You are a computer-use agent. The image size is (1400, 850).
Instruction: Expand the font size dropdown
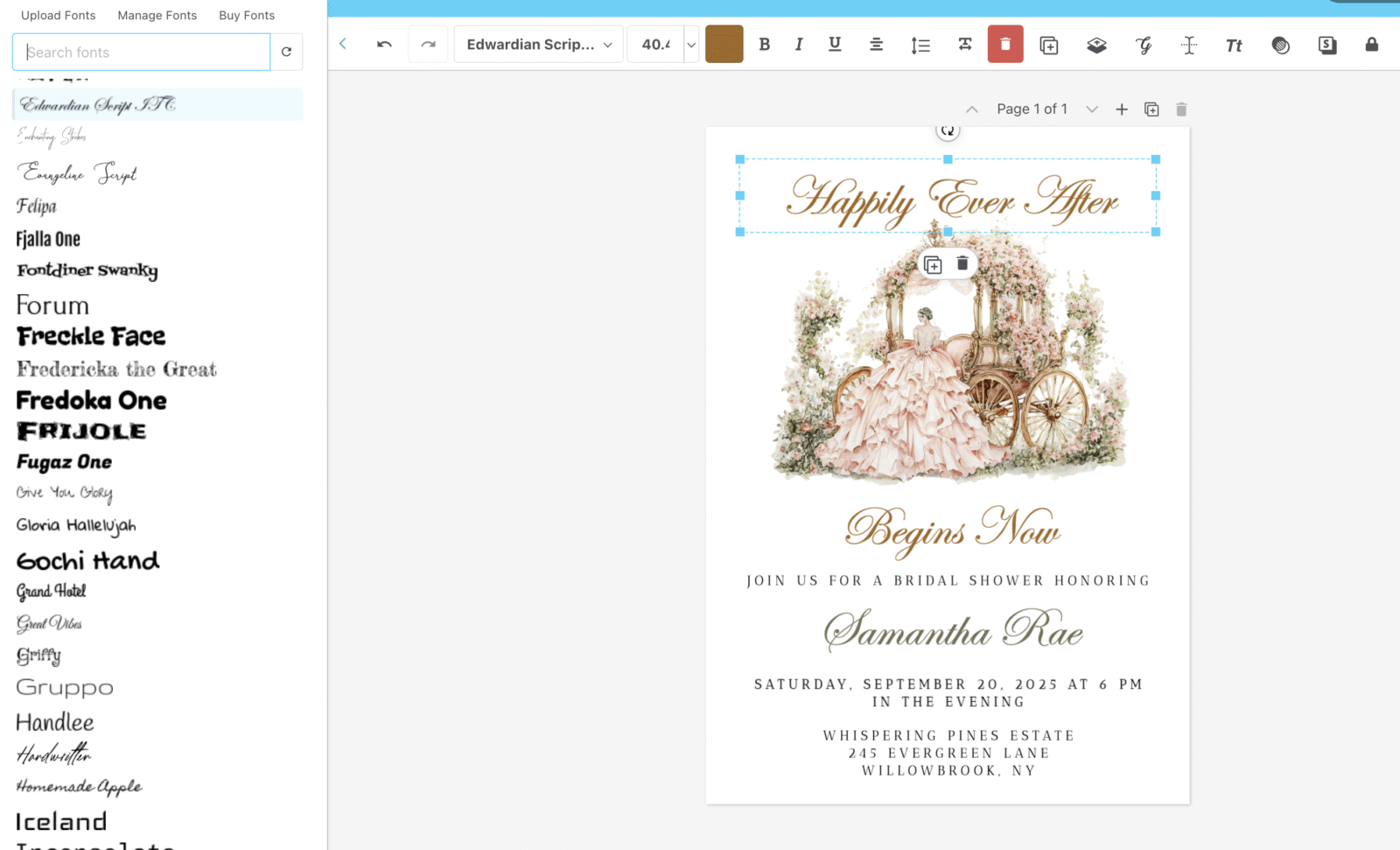click(x=690, y=44)
